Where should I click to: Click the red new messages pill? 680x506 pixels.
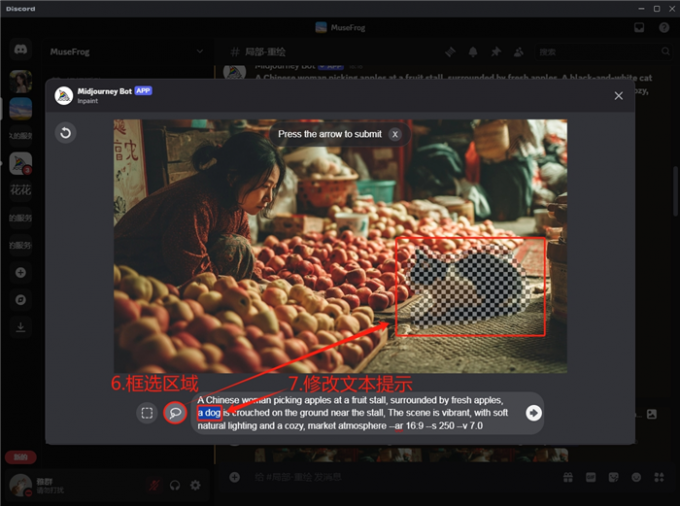click(20, 457)
